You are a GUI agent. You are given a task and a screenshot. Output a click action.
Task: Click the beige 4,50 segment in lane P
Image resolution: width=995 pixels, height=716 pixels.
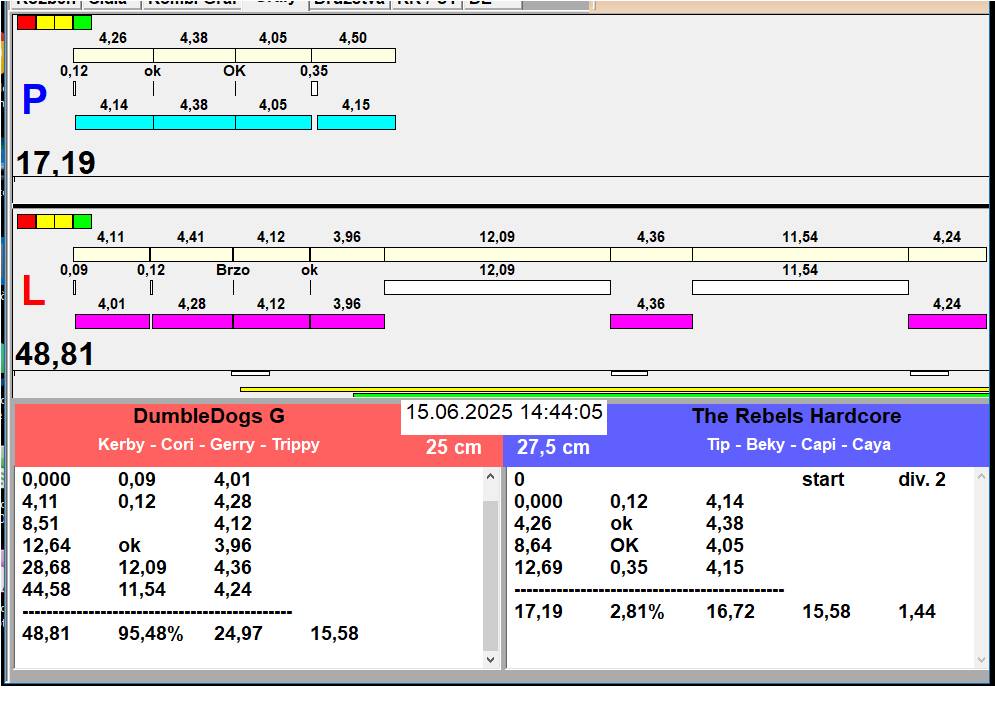(353, 55)
